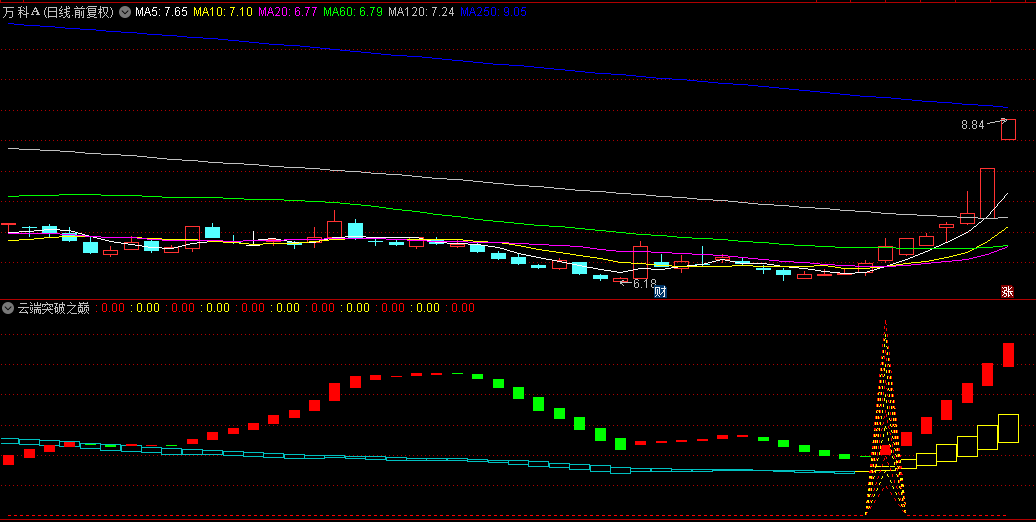Click the MA10: 7.10 label
Screen dimensions: 1036x522
(223, 12)
